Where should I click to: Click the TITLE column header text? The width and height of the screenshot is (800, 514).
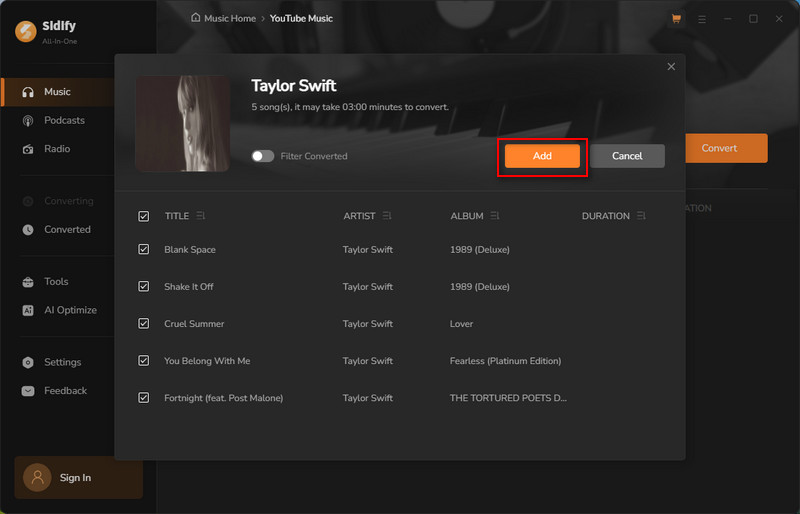[x=177, y=216]
